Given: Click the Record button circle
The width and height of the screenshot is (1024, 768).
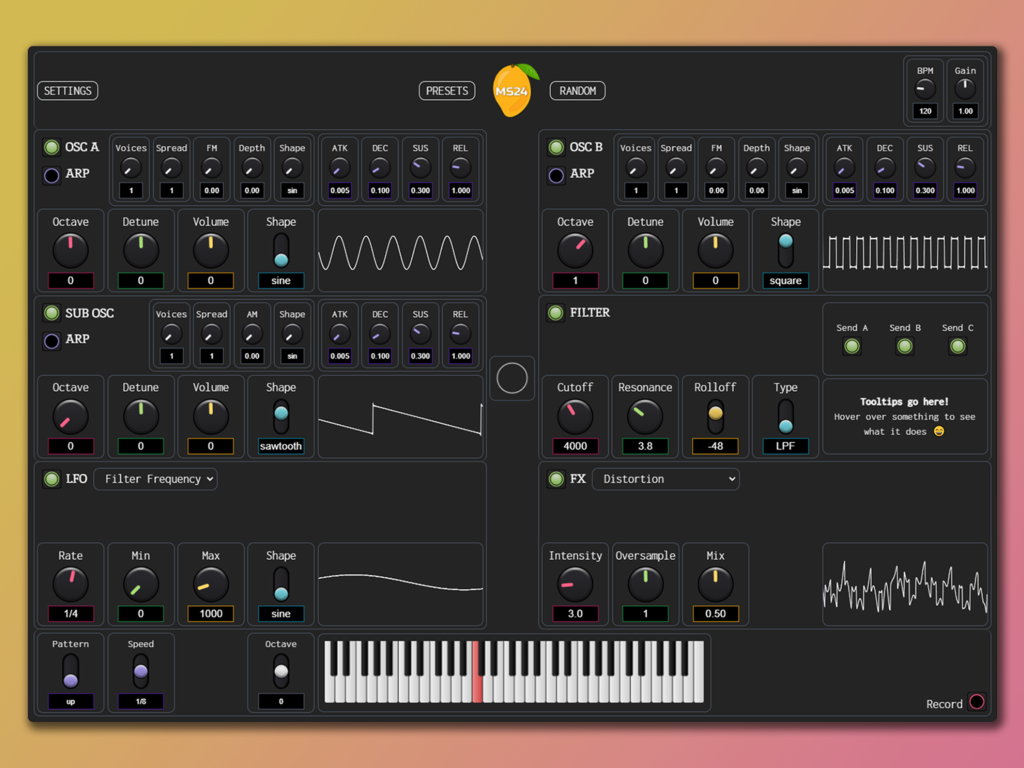Looking at the screenshot, I should click(x=976, y=702).
